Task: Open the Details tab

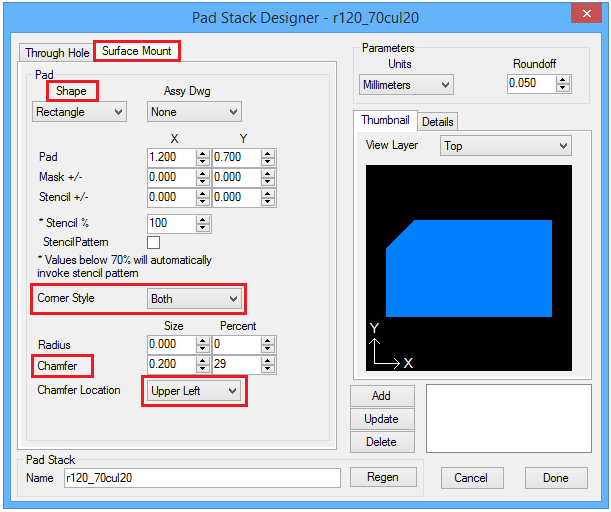Action: tap(437, 122)
